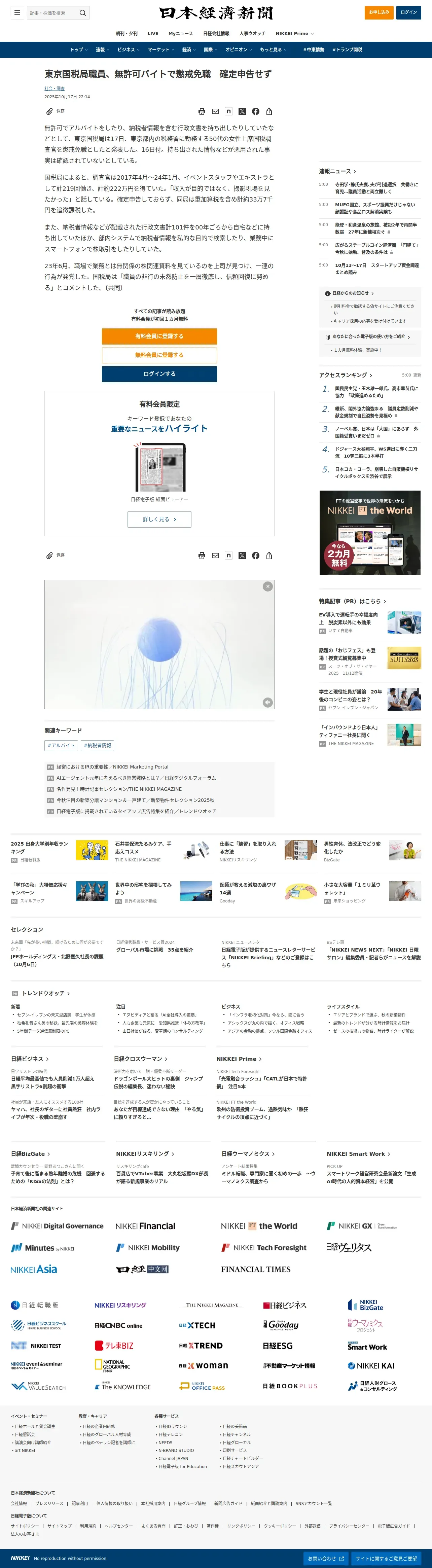The image size is (432, 1568).
Task: Click the NIKKEI logo in the footer bar
Action: [x=20, y=1558]
